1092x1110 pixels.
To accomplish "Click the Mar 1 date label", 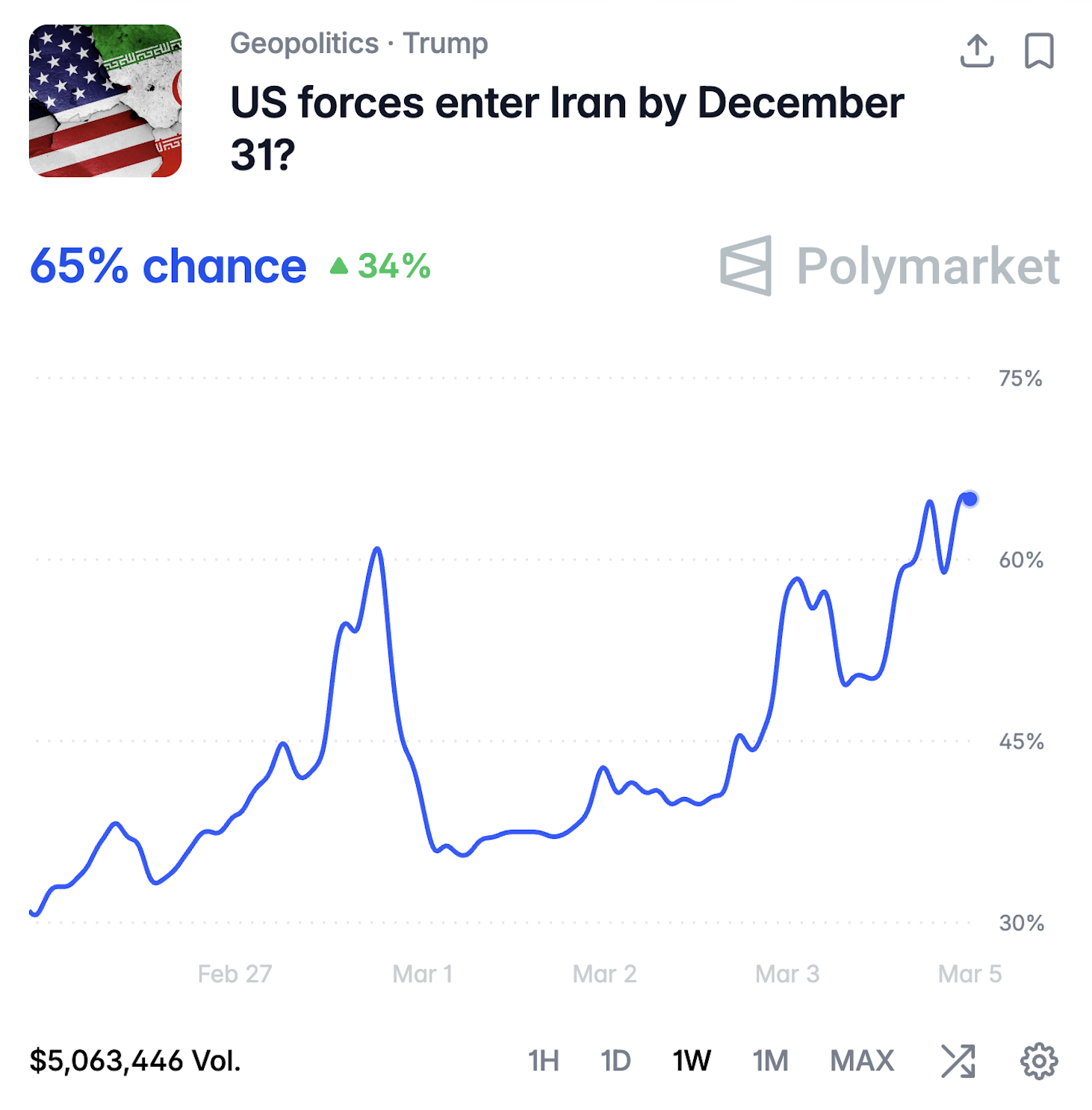I will [x=422, y=974].
